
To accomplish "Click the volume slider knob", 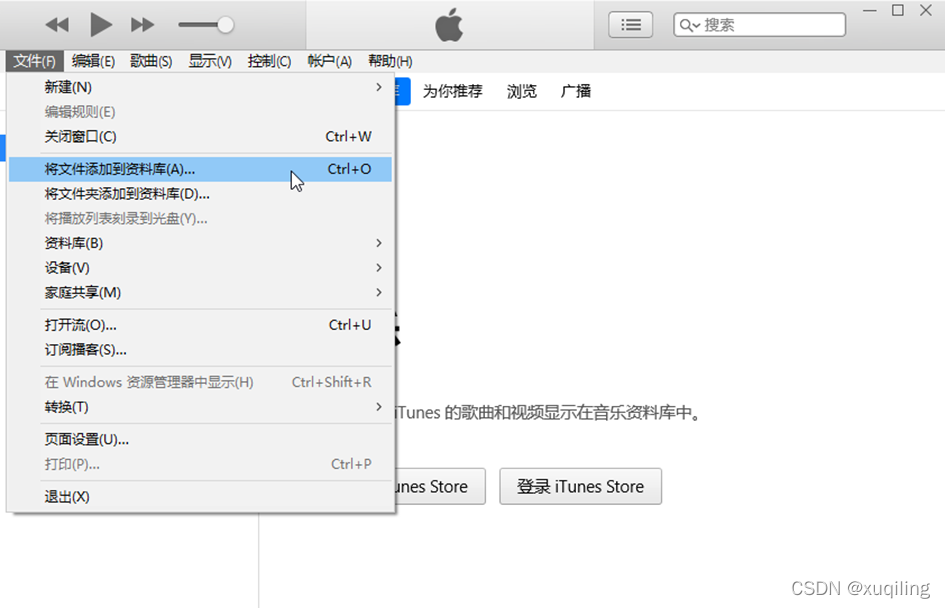I will pyautogui.click(x=225, y=25).
